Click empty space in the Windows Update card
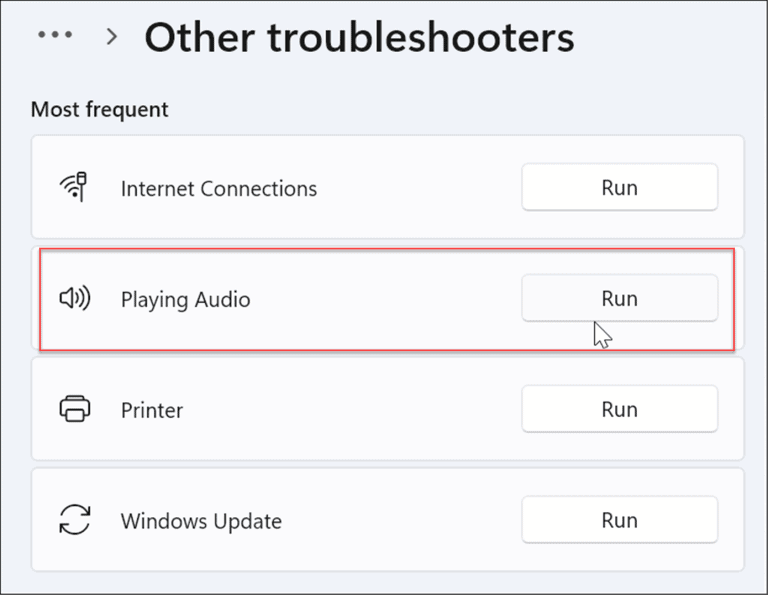The image size is (768, 595). tap(402, 520)
